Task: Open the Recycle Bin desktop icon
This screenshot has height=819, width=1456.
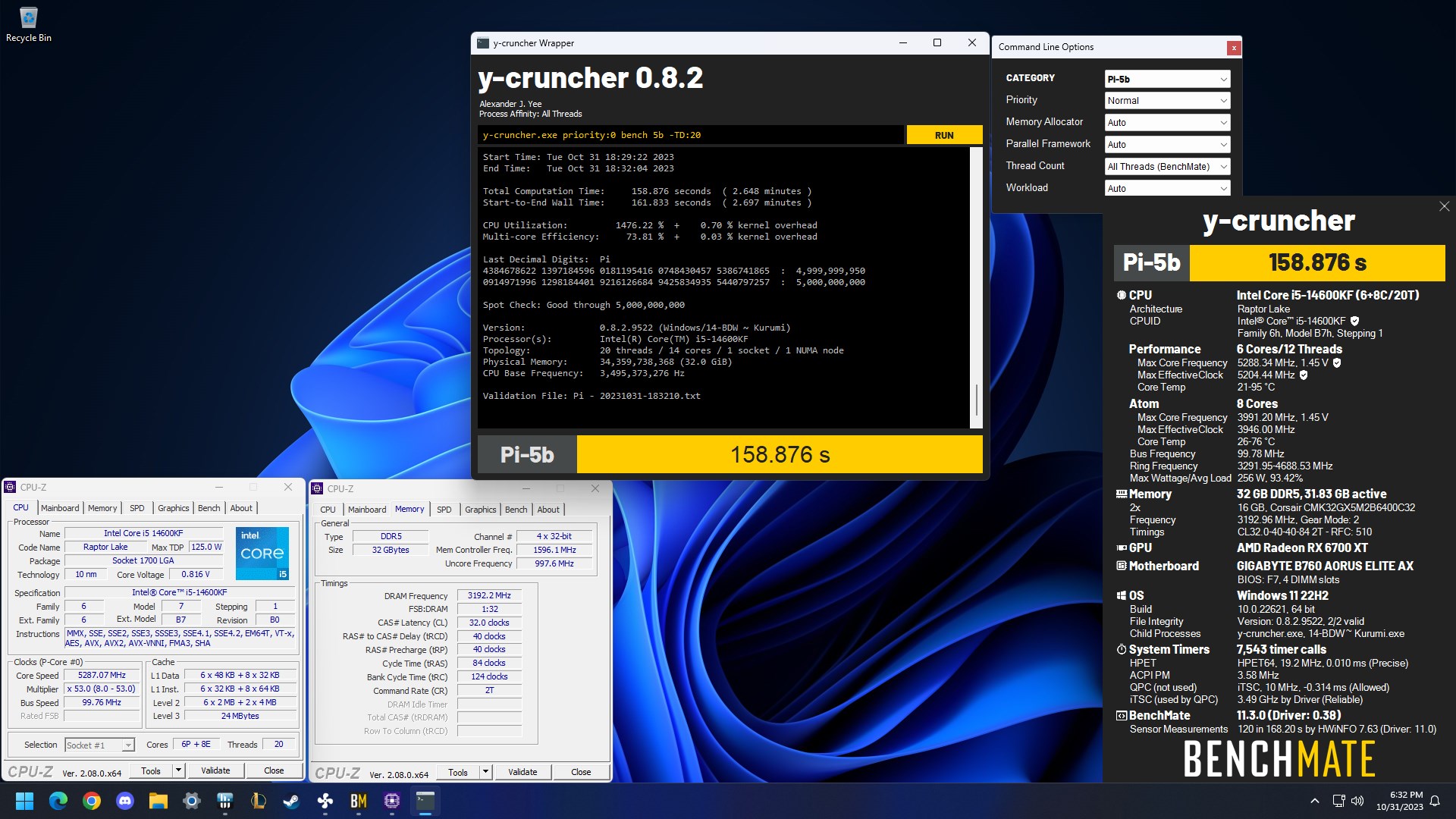Action: [x=29, y=24]
